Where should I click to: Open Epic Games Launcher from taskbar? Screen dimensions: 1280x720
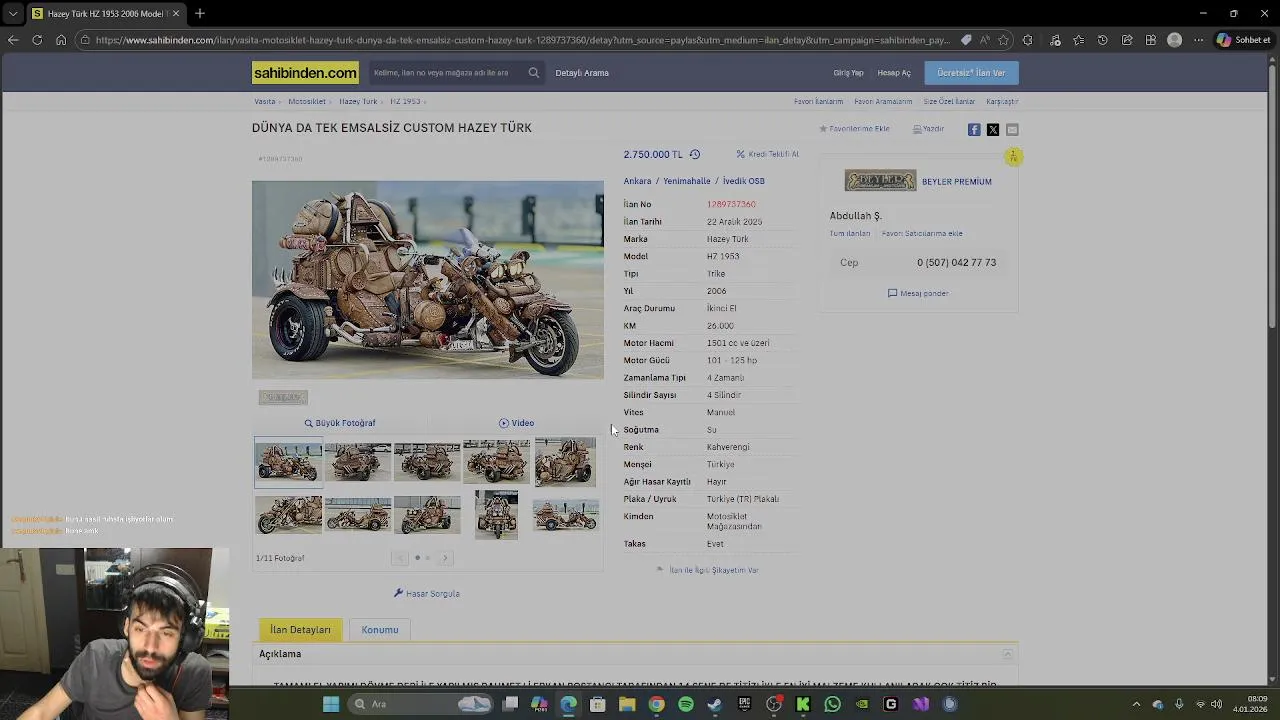click(x=744, y=704)
